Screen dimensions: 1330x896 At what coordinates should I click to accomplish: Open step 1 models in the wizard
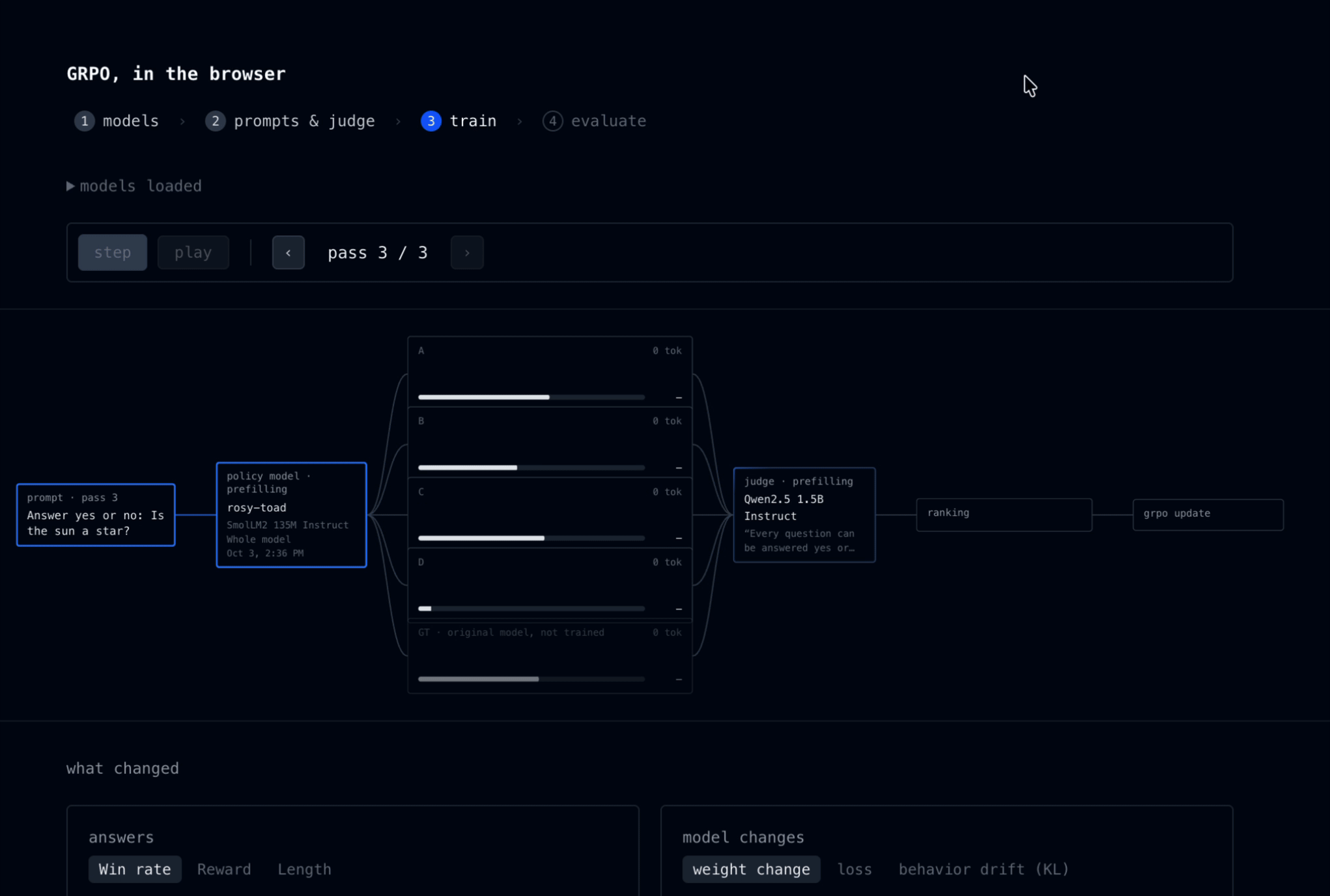pos(117,121)
